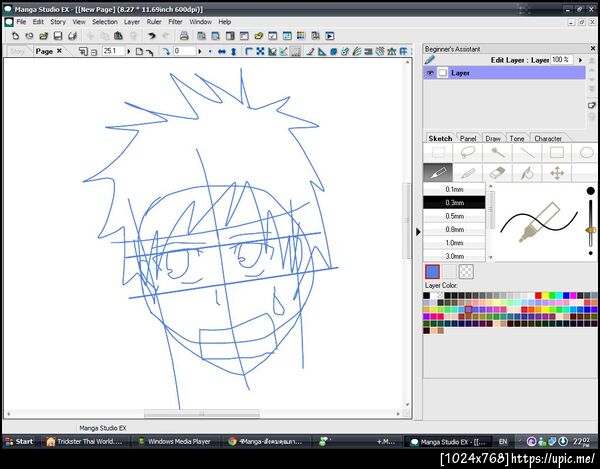Open the Windows Start button

[20, 441]
